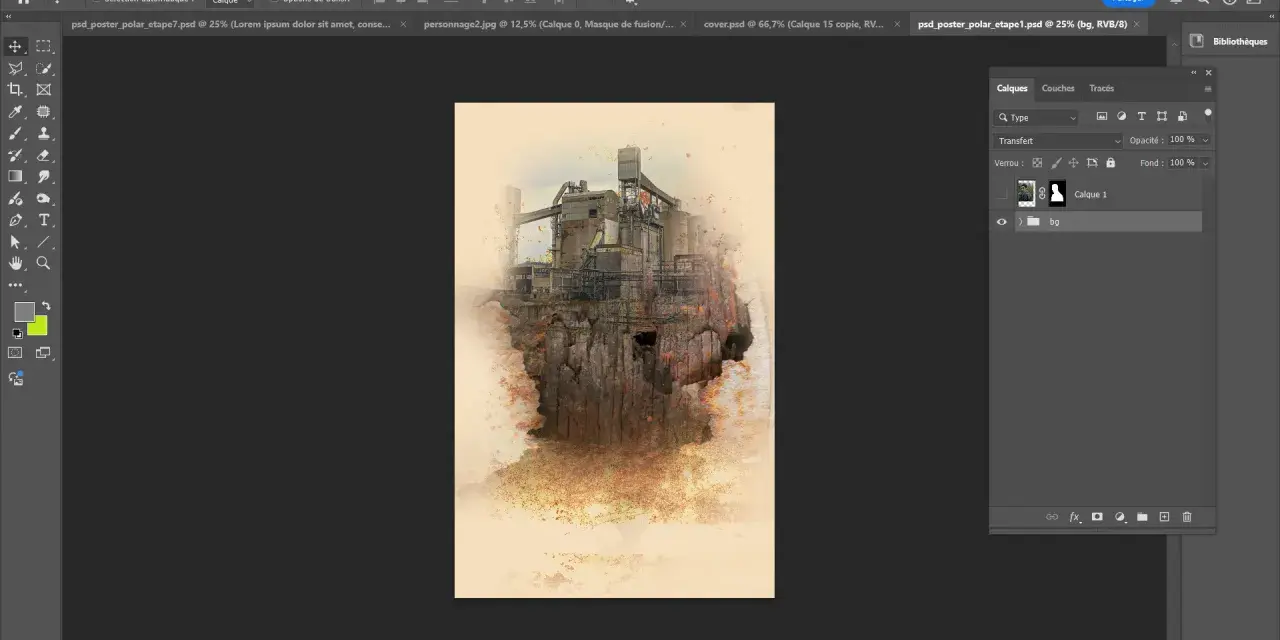Switch to the Couches tab
This screenshot has width=1280, height=640.
[x=1058, y=88]
